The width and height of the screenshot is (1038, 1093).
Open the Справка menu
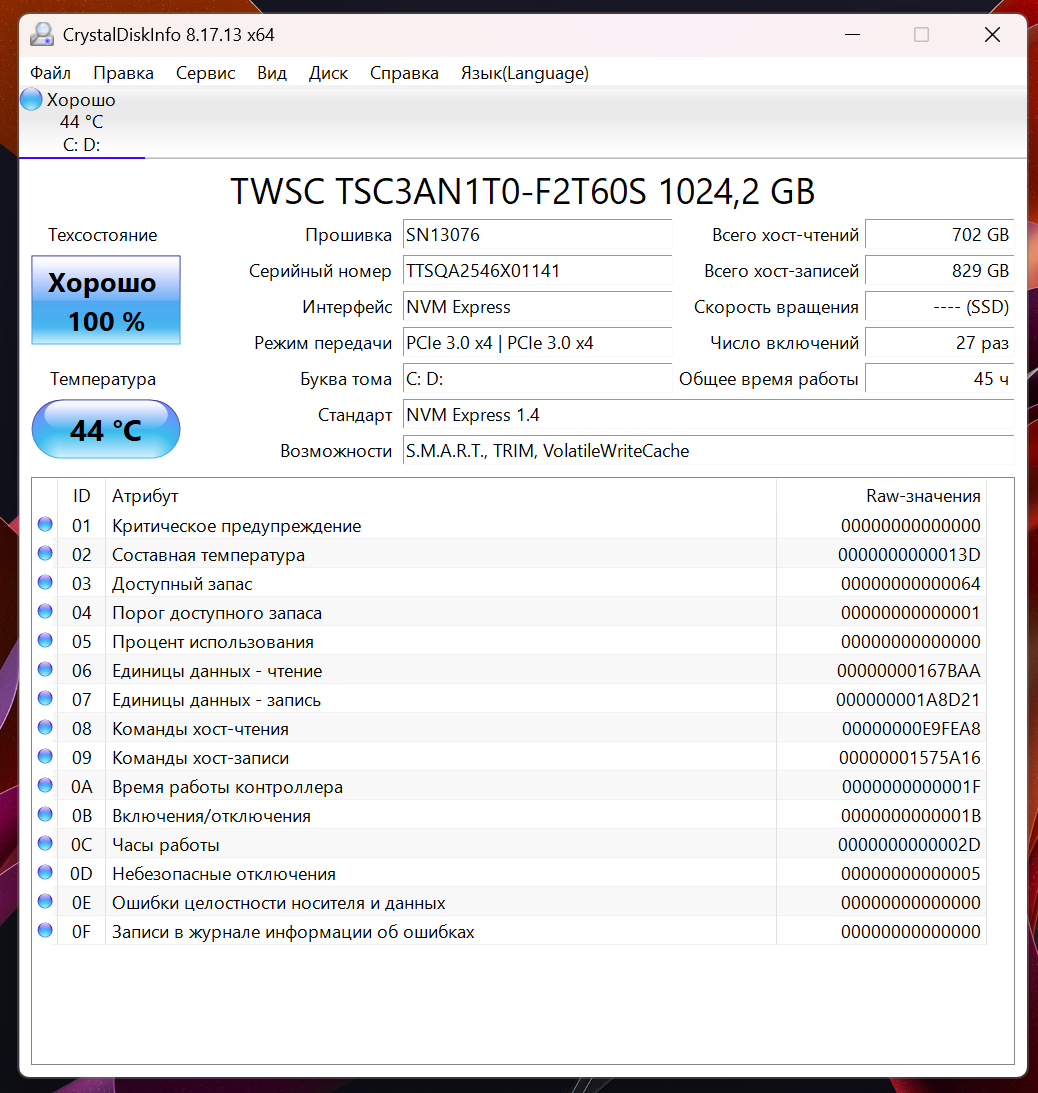[404, 73]
